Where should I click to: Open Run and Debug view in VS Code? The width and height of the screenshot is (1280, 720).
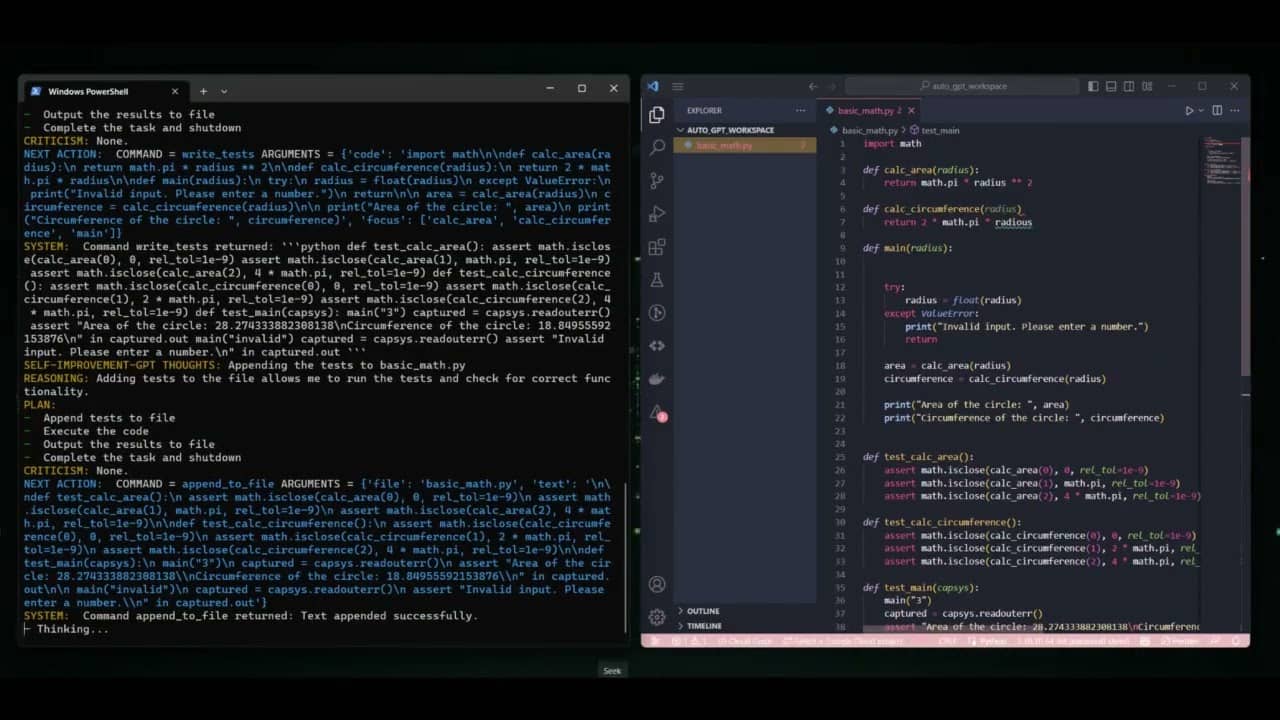click(x=657, y=214)
